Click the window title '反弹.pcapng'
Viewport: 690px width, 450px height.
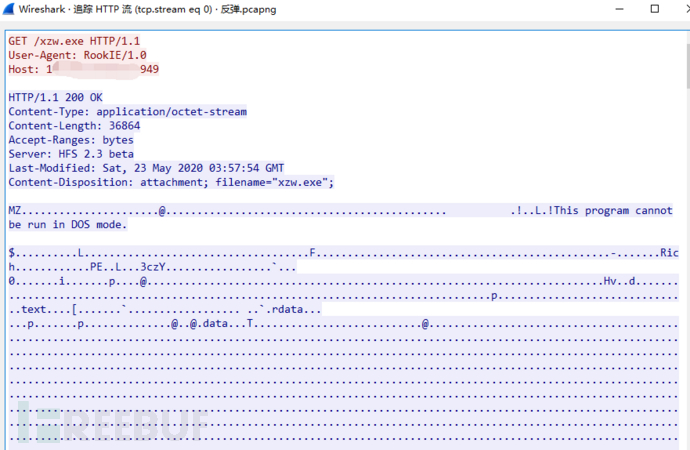(248, 9)
